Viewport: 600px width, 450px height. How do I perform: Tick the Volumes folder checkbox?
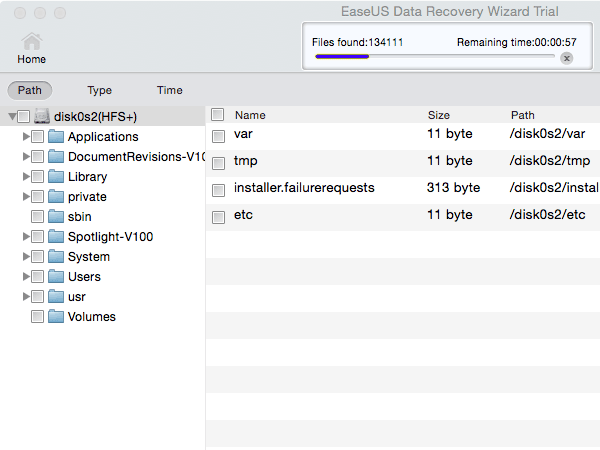37,316
